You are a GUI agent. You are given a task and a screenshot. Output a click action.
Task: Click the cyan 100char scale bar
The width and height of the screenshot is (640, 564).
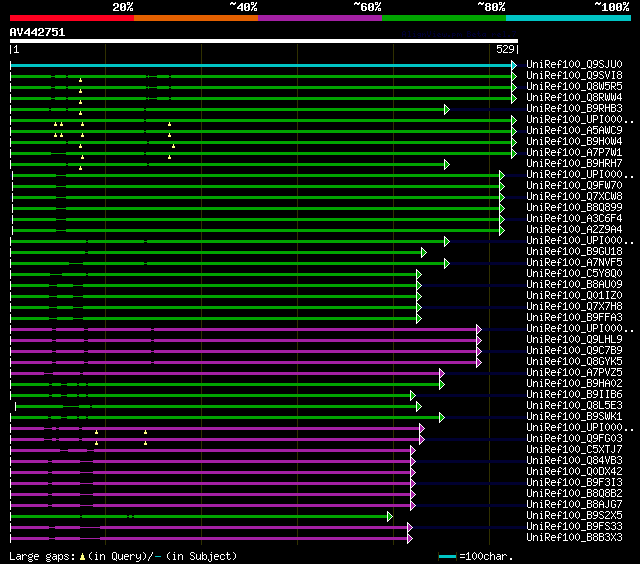click(x=447, y=556)
